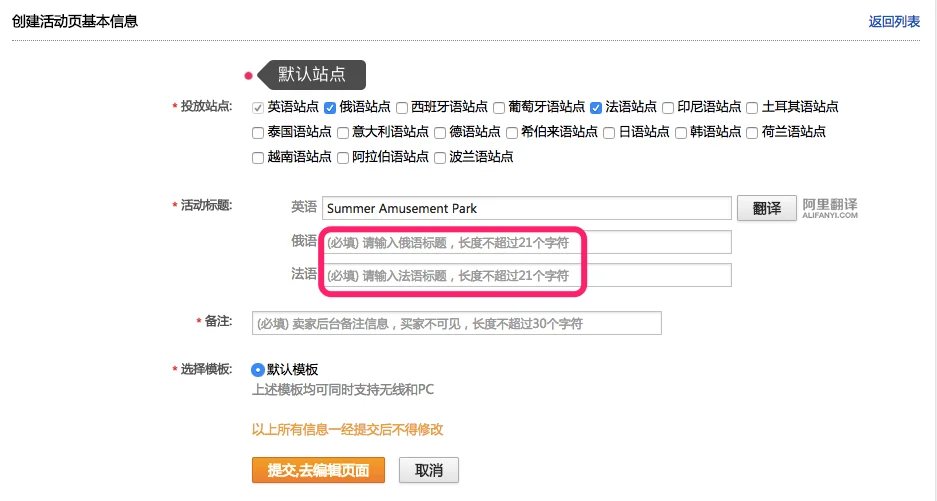Click the 默认站点 tooltip label
The width and height of the screenshot is (937, 501).
(x=311, y=75)
